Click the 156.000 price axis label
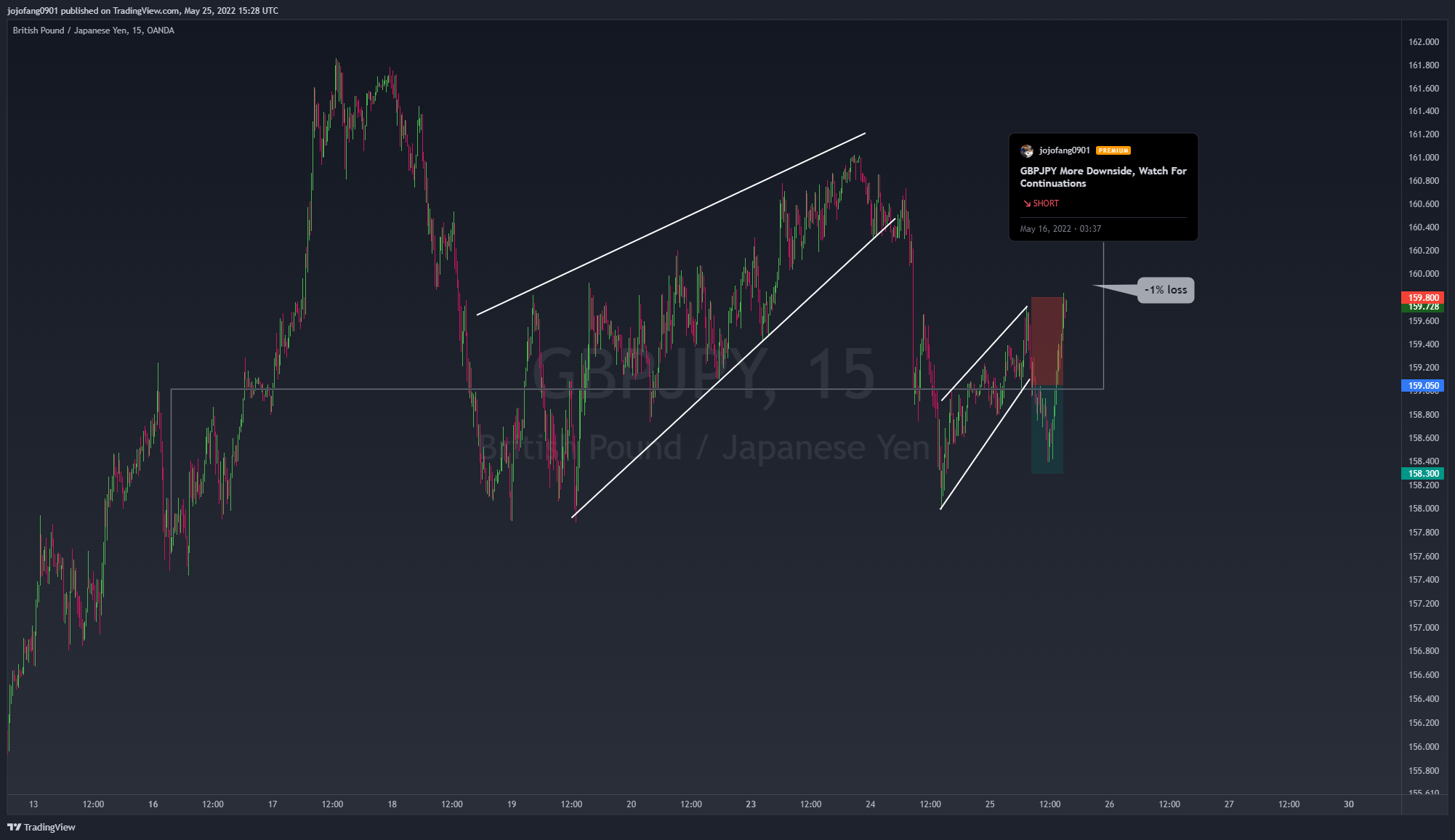Image resolution: width=1455 pixels, height=840 pixels. (x=1423, y=747)
